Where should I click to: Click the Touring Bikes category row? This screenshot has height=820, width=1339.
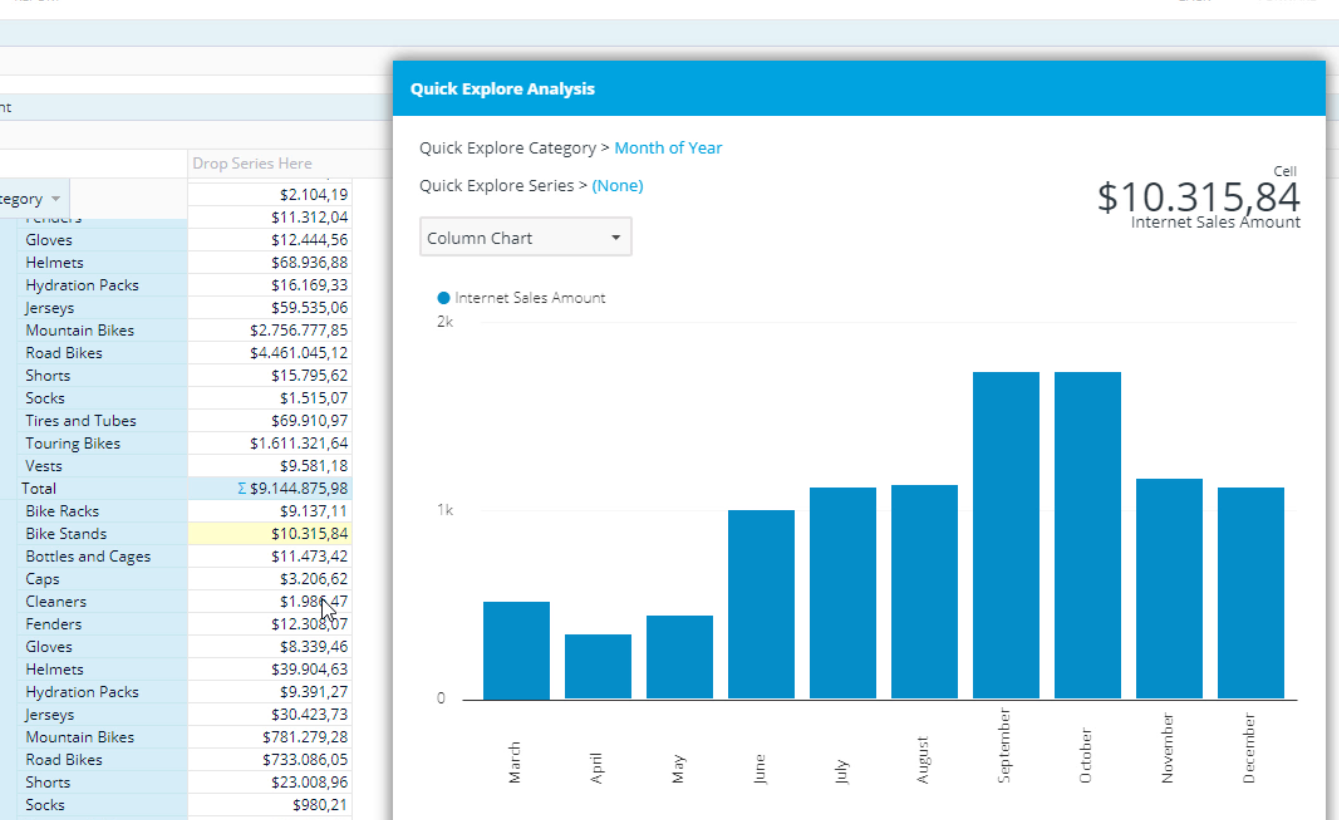tap(72, 443)
